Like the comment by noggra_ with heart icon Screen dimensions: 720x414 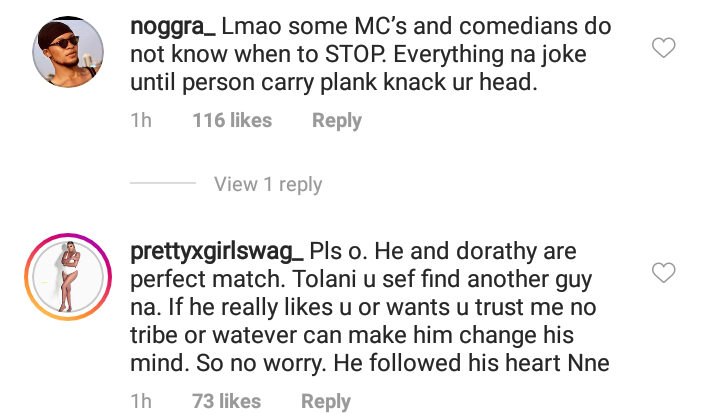point(664,48)
